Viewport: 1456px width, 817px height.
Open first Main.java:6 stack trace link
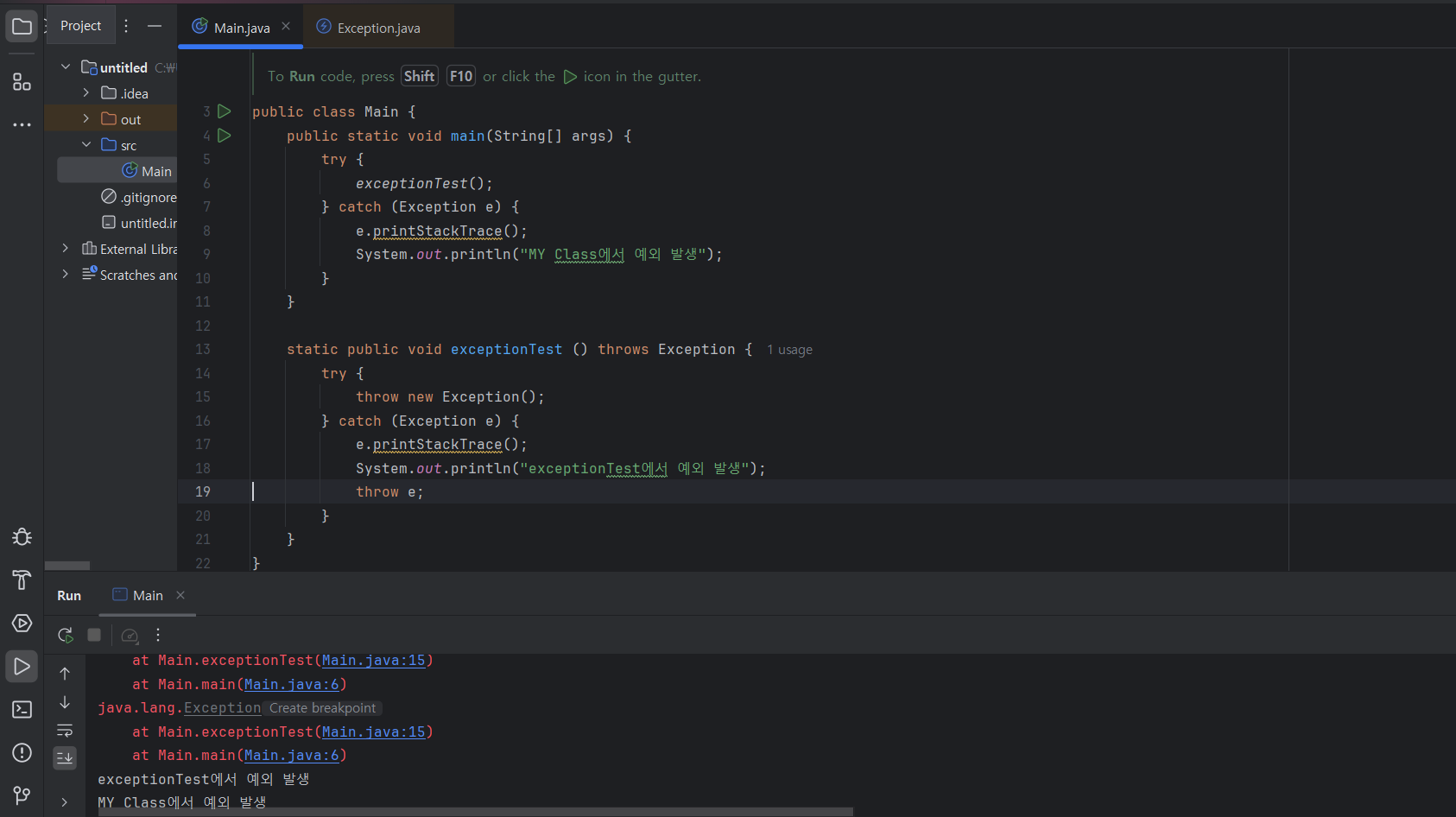click(292, 685)
